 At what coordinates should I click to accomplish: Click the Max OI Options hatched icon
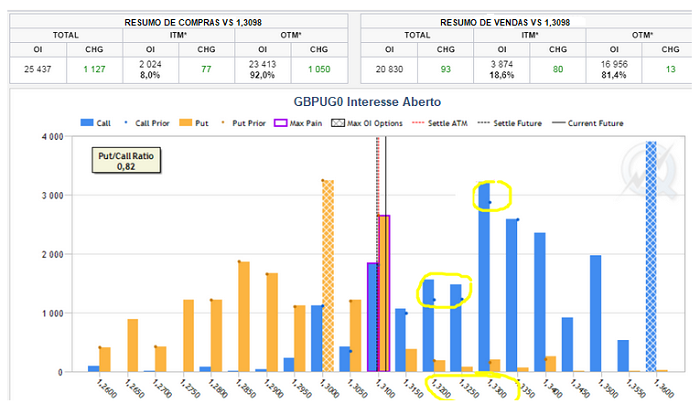339,123
